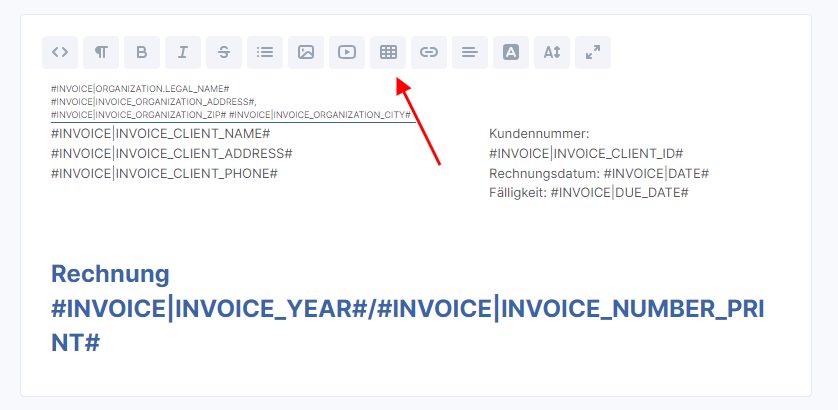The image size is (838, 410).
Task: Open the HTML source code view
Action: (60, 52)
